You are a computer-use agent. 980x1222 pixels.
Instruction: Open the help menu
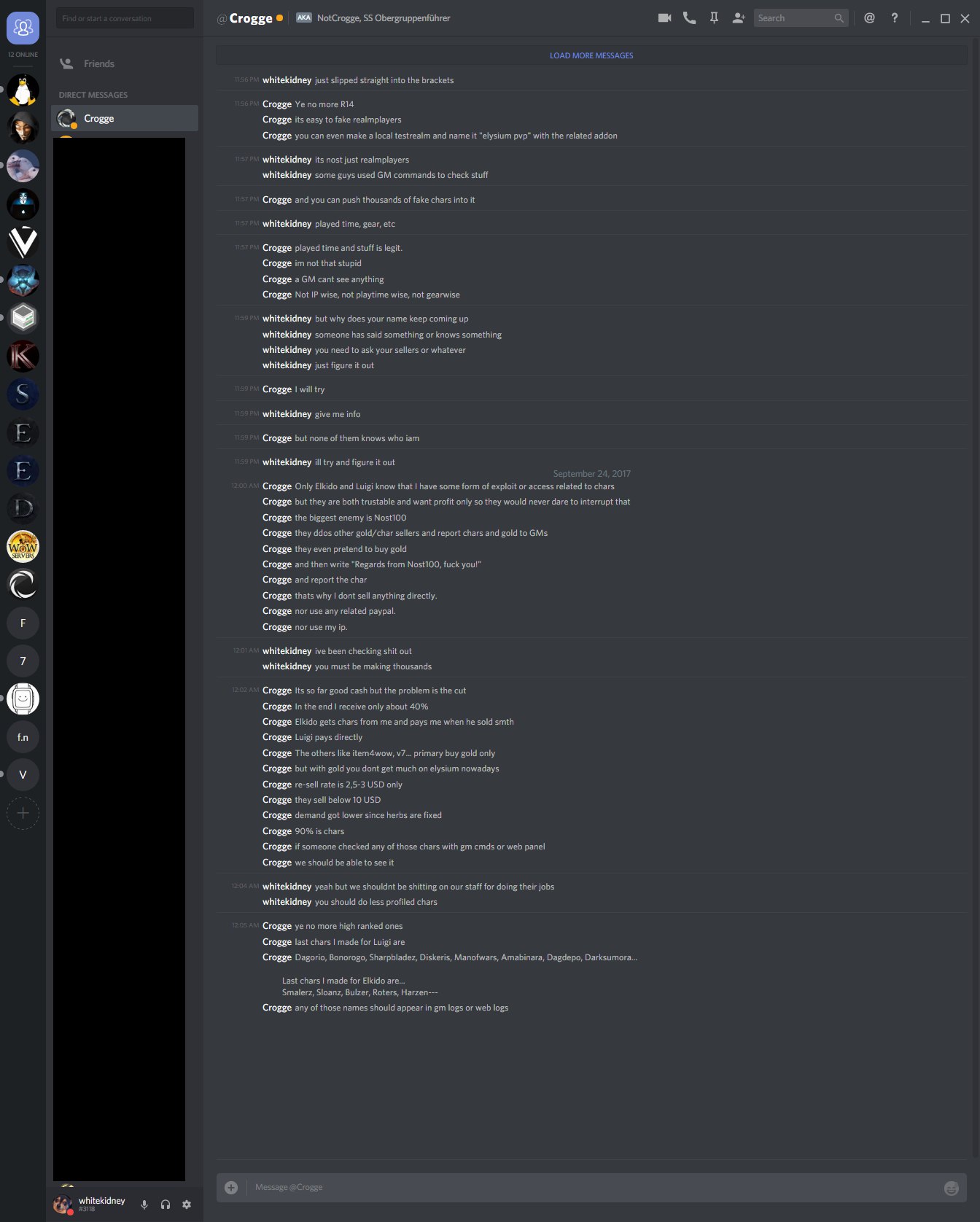(x=895, y=18)
